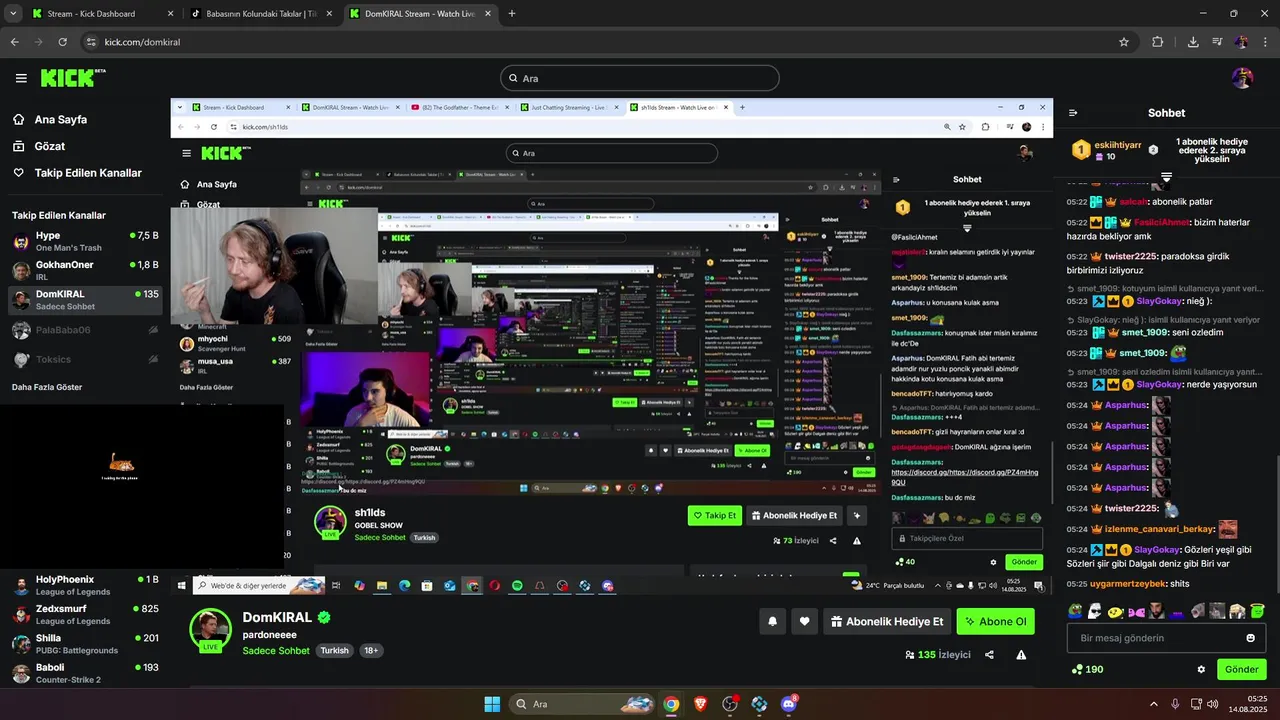
Task: Open a new Chrome tab
Action: [x=512, y=14]
